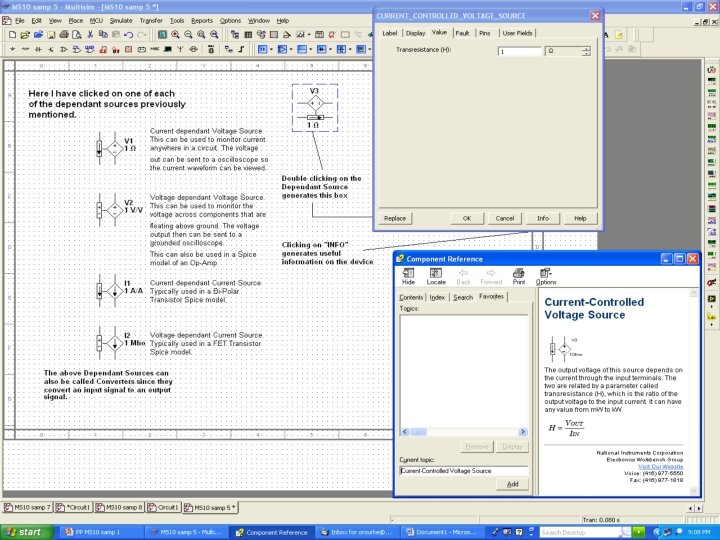
Task: Switch to the User Fields tab
Action: [x=517, y=33]
